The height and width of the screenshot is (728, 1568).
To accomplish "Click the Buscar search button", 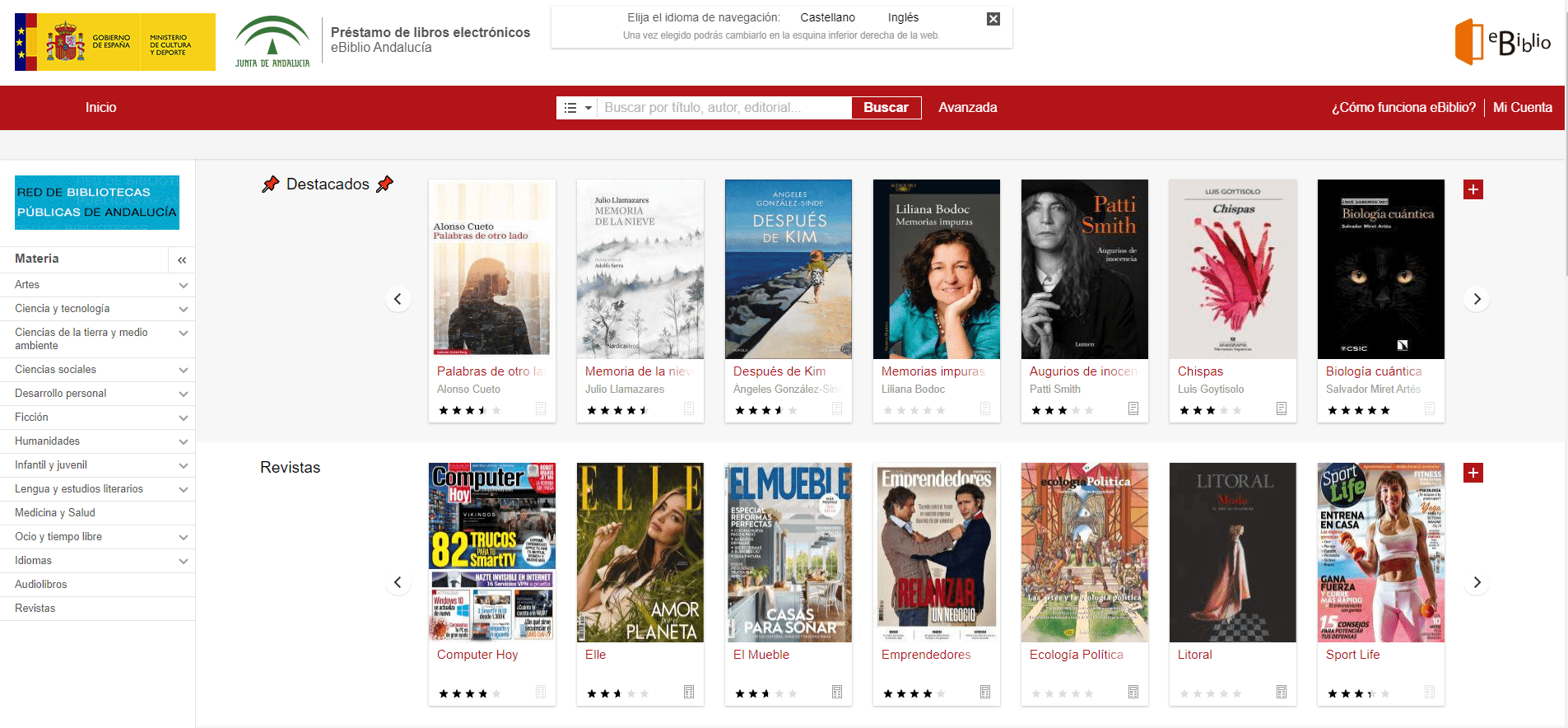I will (x=886, y=108).
